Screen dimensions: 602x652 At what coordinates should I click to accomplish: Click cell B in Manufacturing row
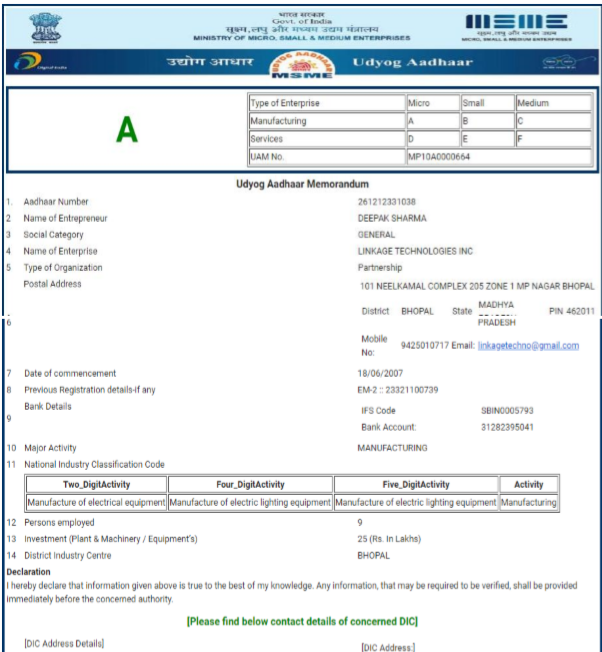(488, 121)
